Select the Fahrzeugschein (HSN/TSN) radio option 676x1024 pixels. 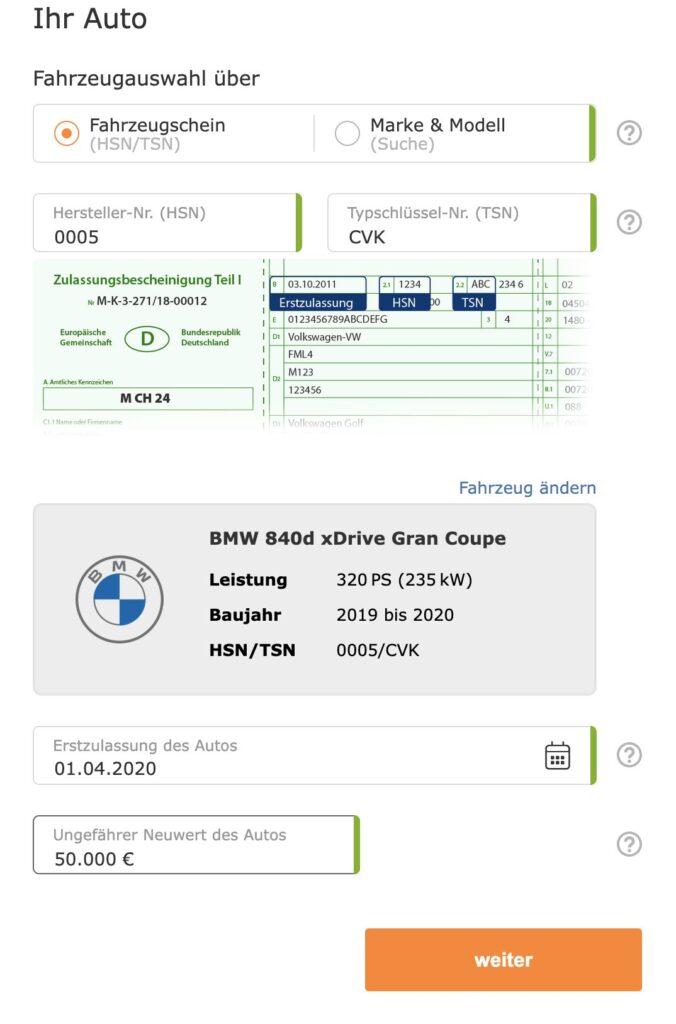pos(66,133)
